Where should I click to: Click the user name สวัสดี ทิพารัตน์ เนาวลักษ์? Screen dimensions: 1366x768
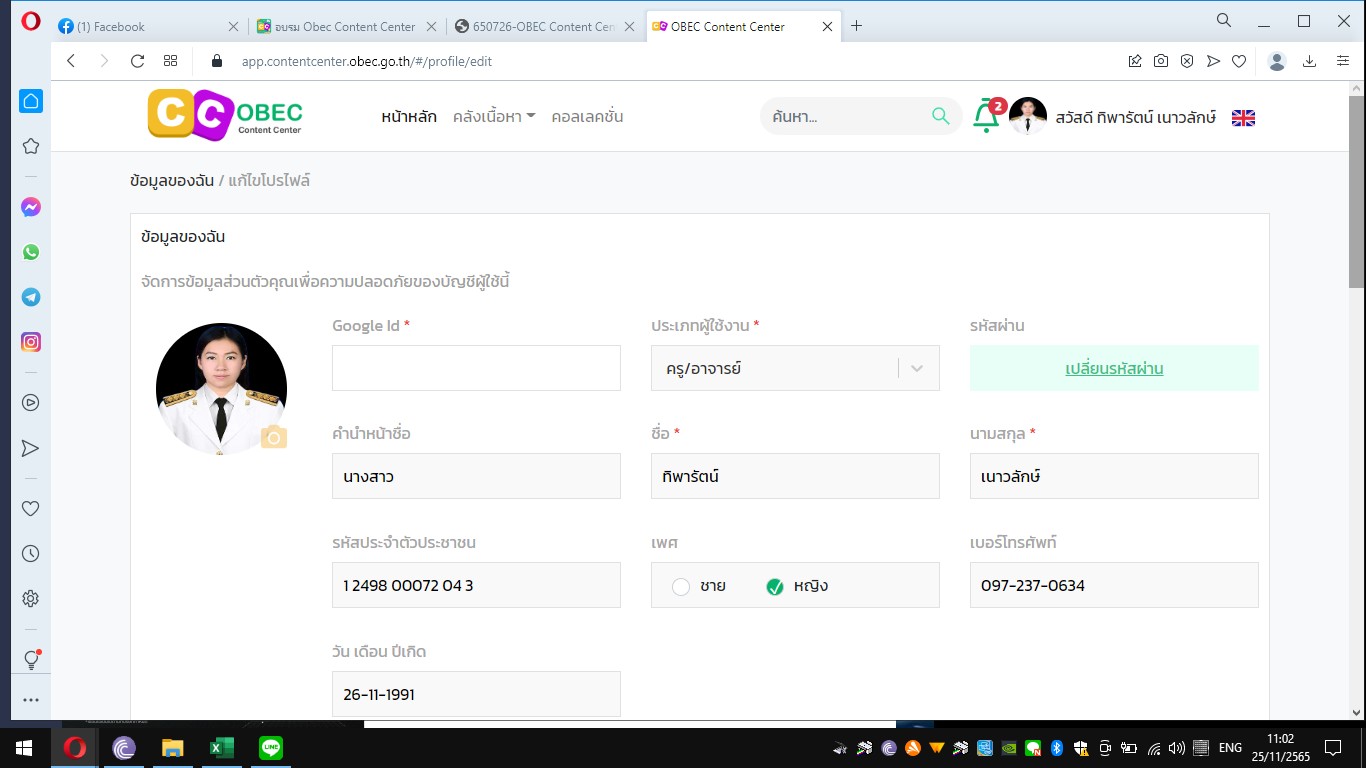[1135, 117]
